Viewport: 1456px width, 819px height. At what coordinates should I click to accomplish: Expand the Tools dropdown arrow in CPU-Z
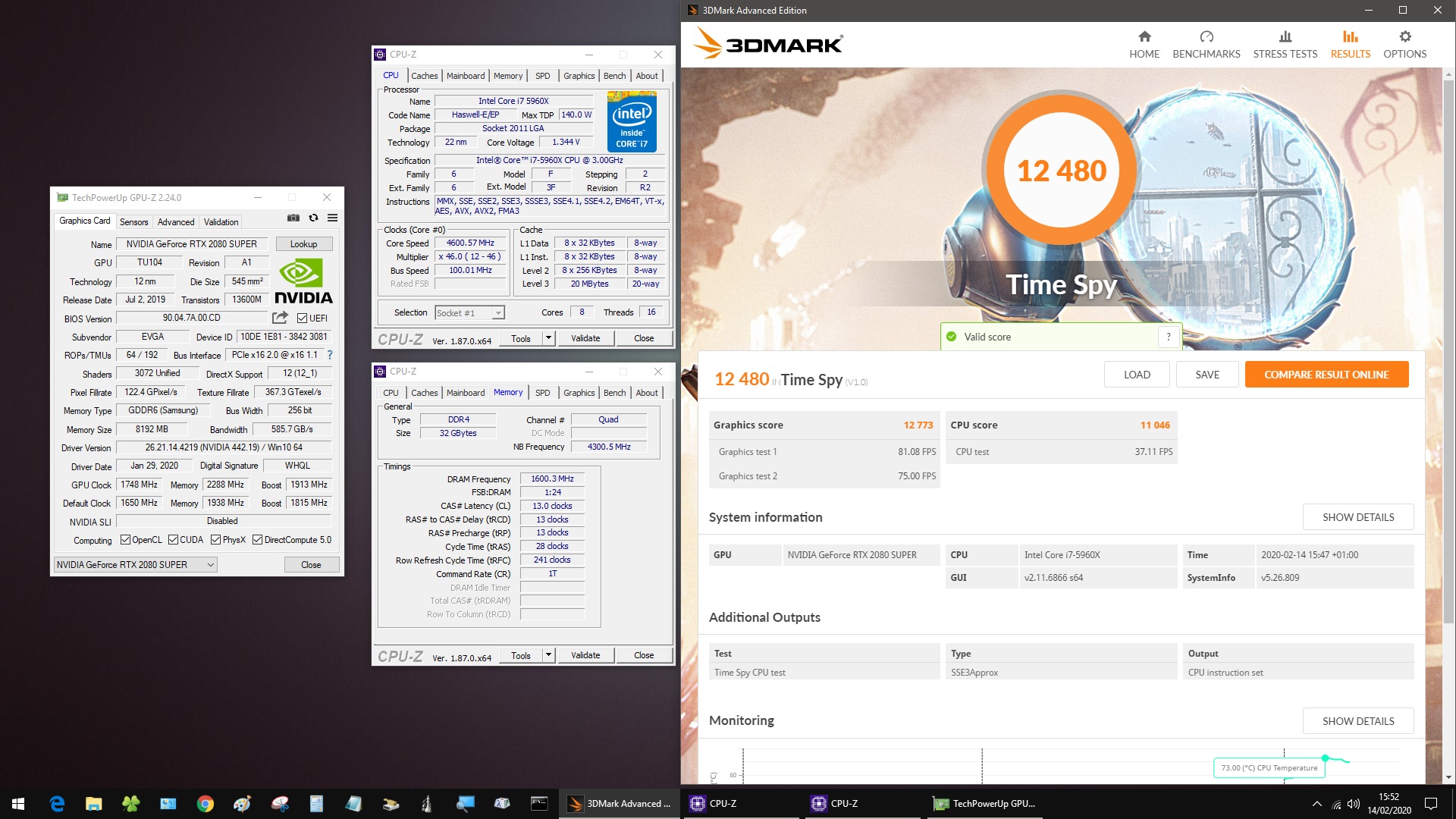coord(548,338)
